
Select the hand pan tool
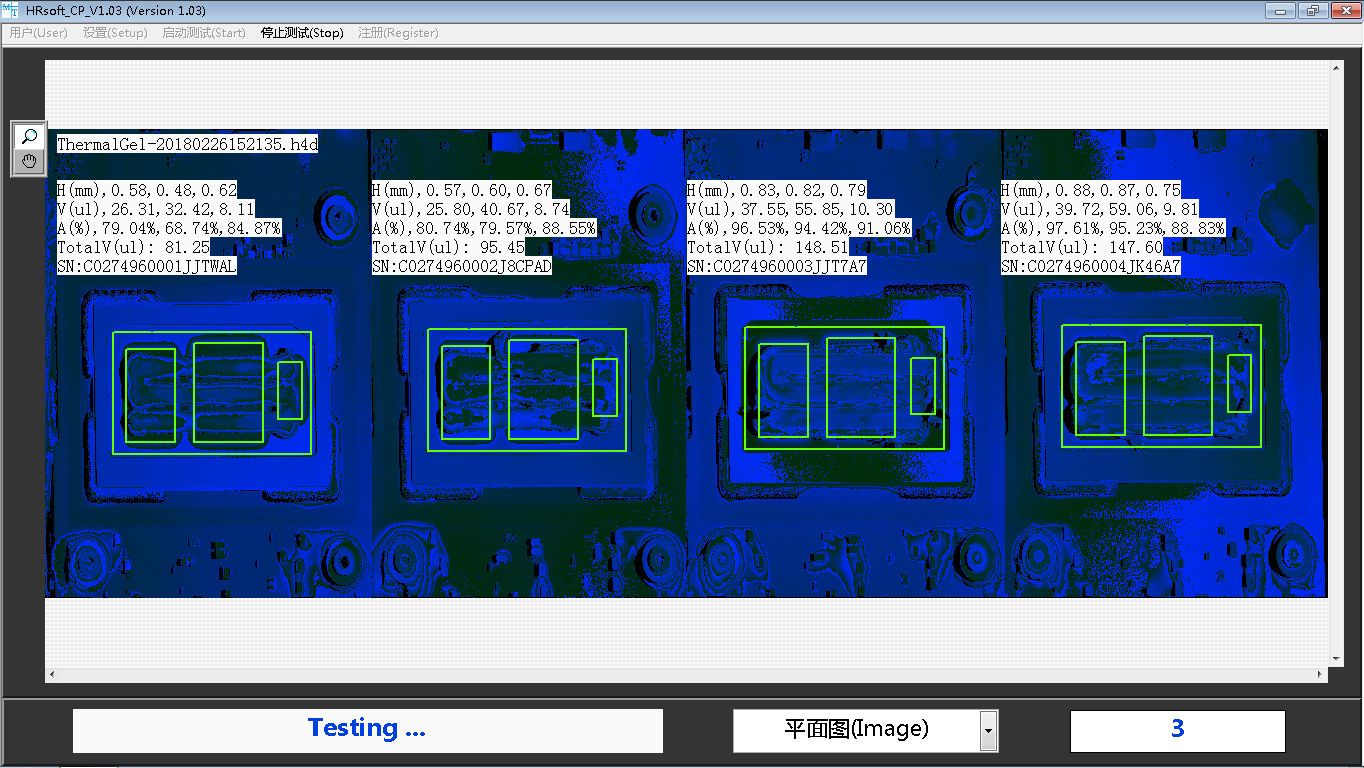point(30,161)
